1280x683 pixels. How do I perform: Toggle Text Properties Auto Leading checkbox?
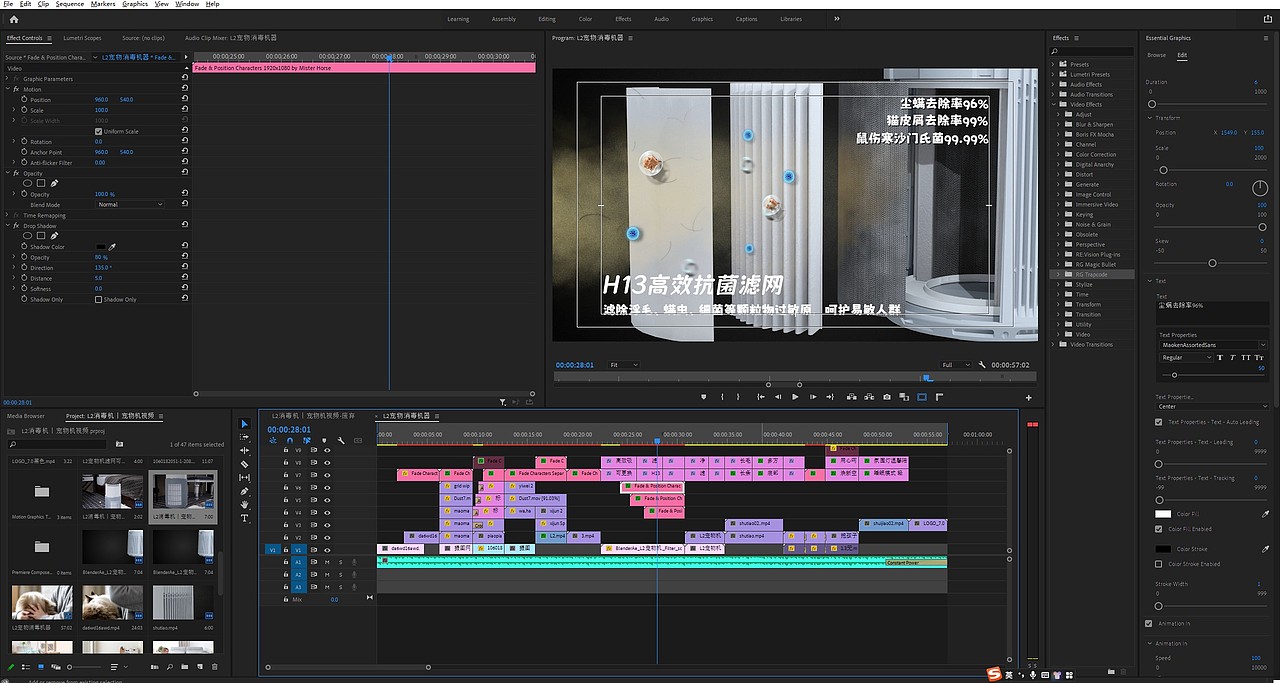pyautogui.click(x=1159, y=422)
